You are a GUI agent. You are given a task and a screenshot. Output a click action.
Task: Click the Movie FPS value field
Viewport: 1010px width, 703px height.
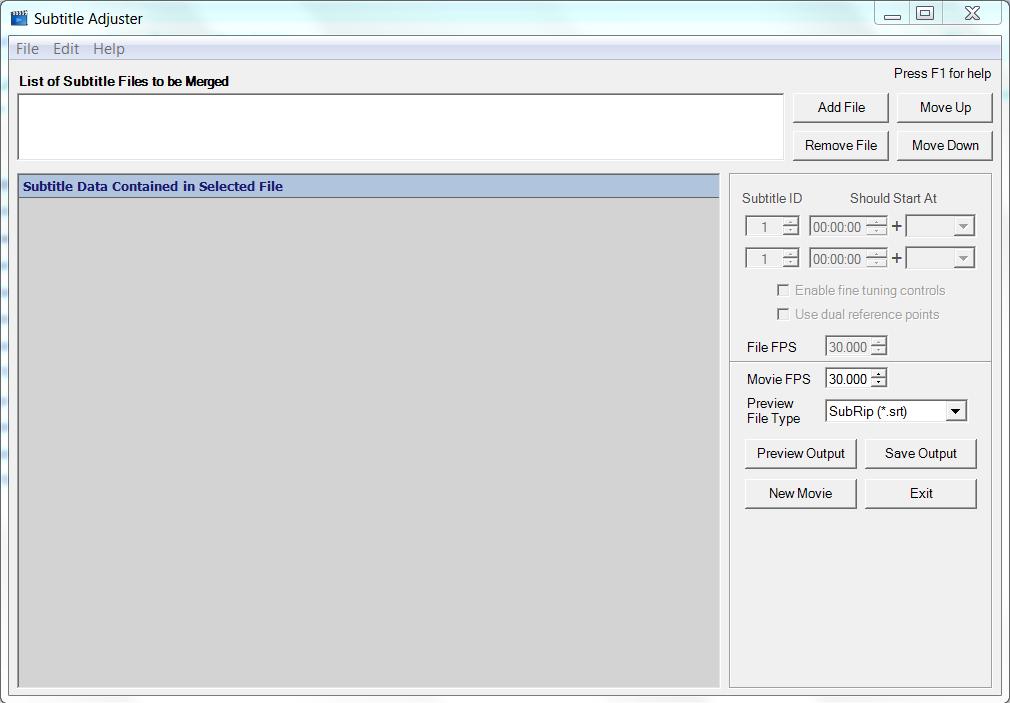pos(848,379)
